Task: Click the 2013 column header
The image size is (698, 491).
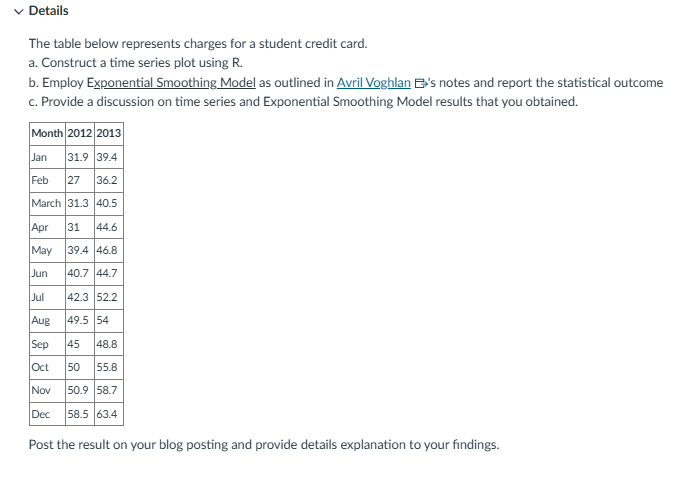Action: [108, 134]
